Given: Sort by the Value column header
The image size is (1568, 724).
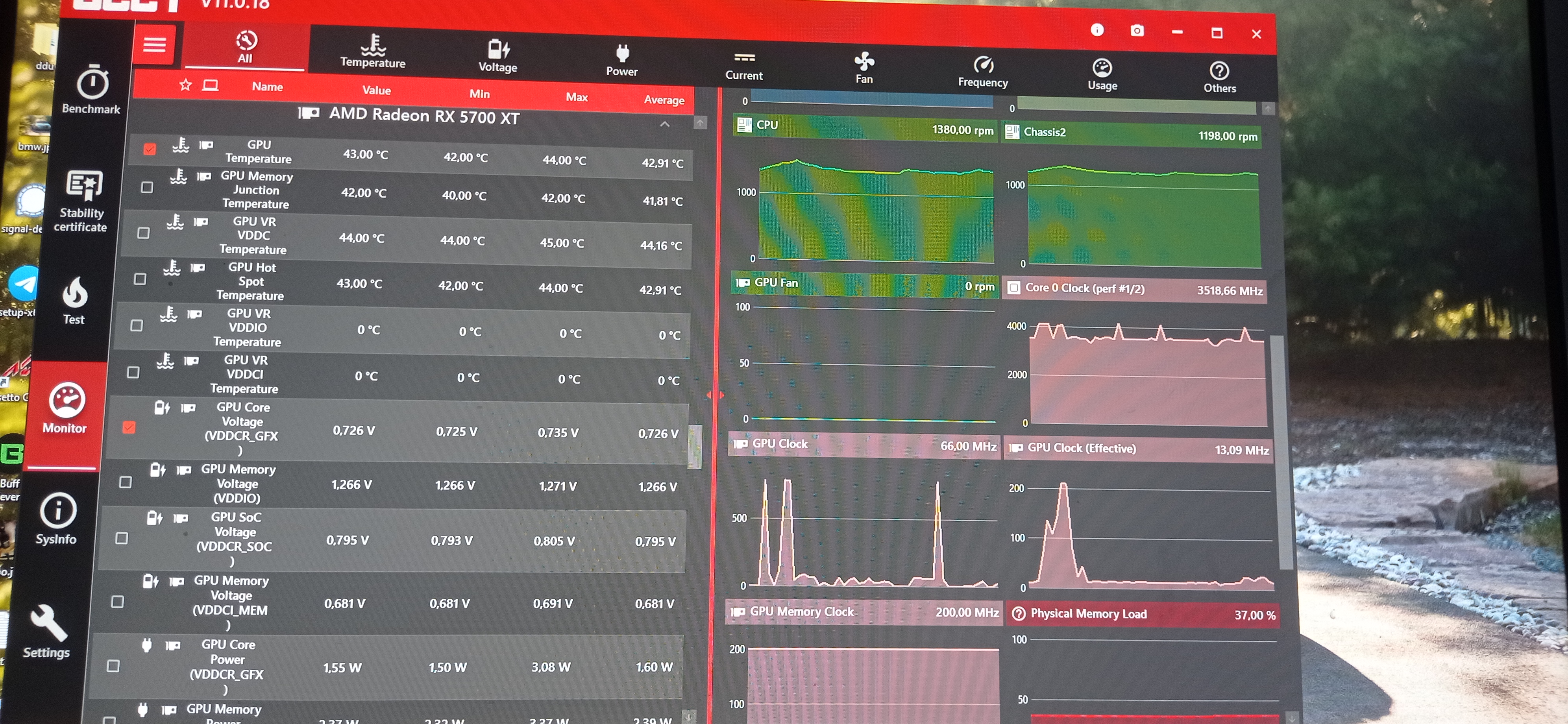Looking at the screenshot, I should (x=377, y=90).
